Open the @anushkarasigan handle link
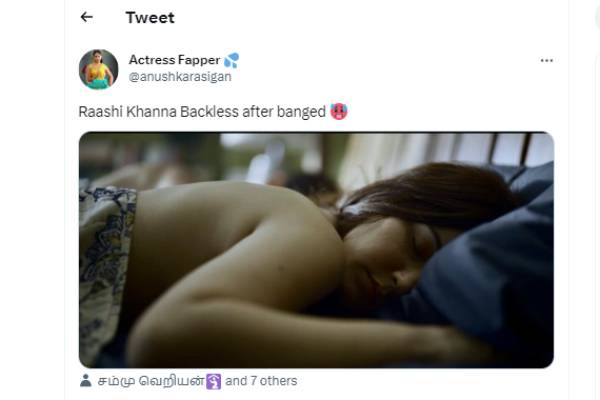600x400 pixels. 180,77
